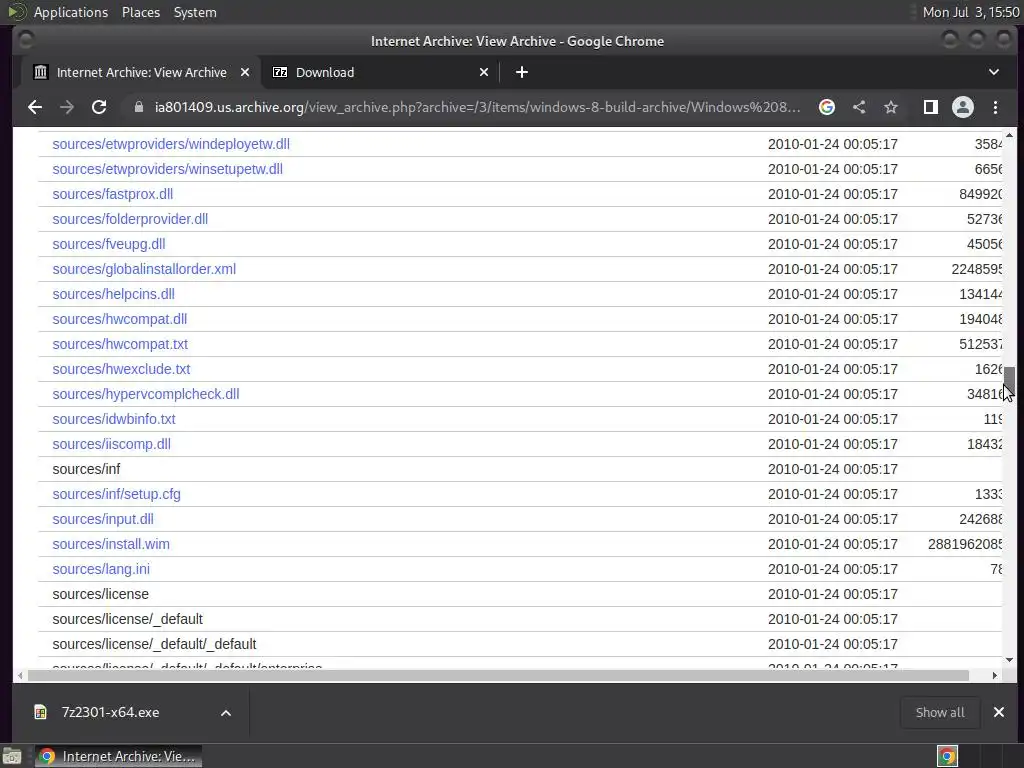The height and width of the screenshot is (768, 1024).
Task: Close the downloads shelf
Action: coord(999,712)
